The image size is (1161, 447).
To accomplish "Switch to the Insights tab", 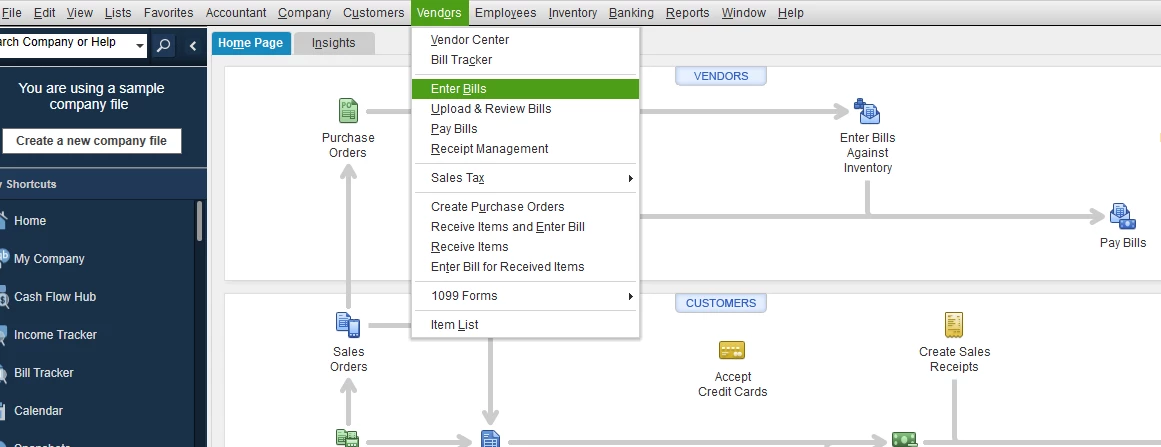I will [x=334, y=43].
